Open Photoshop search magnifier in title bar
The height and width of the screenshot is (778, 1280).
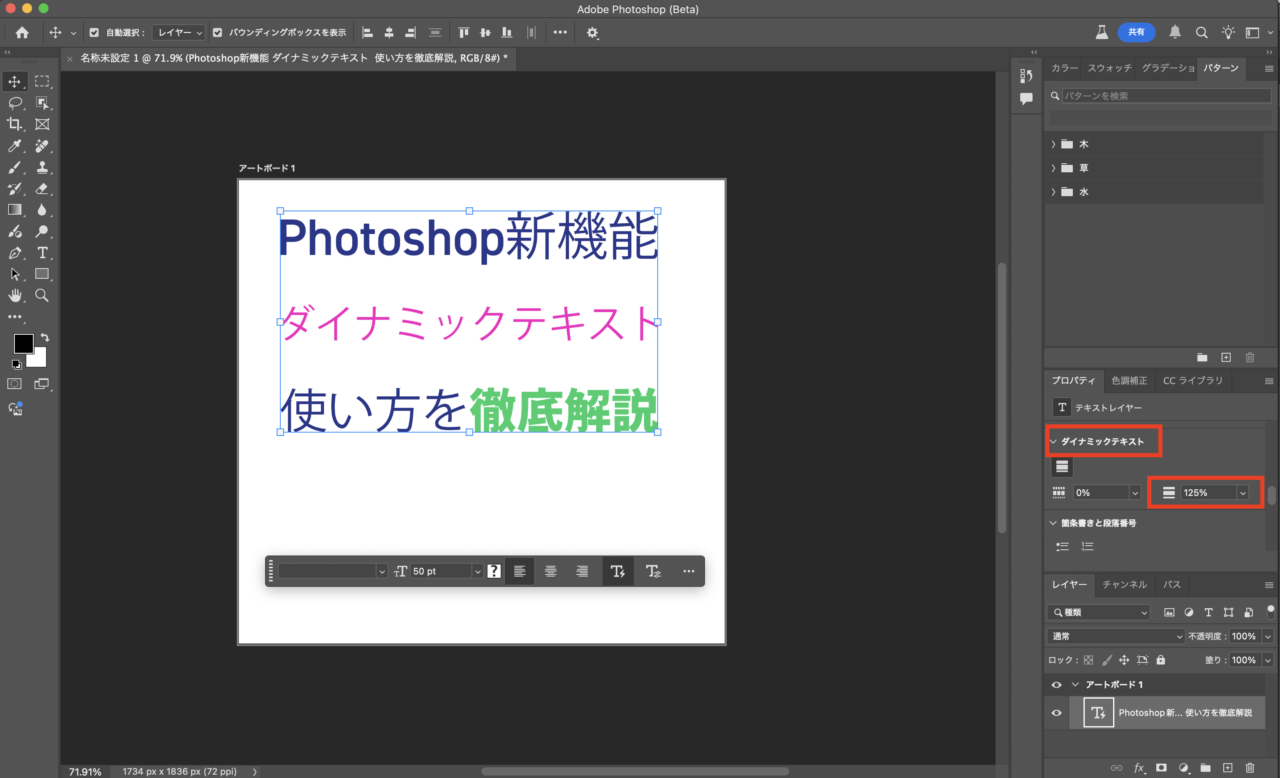click(x=1201, y=32)
